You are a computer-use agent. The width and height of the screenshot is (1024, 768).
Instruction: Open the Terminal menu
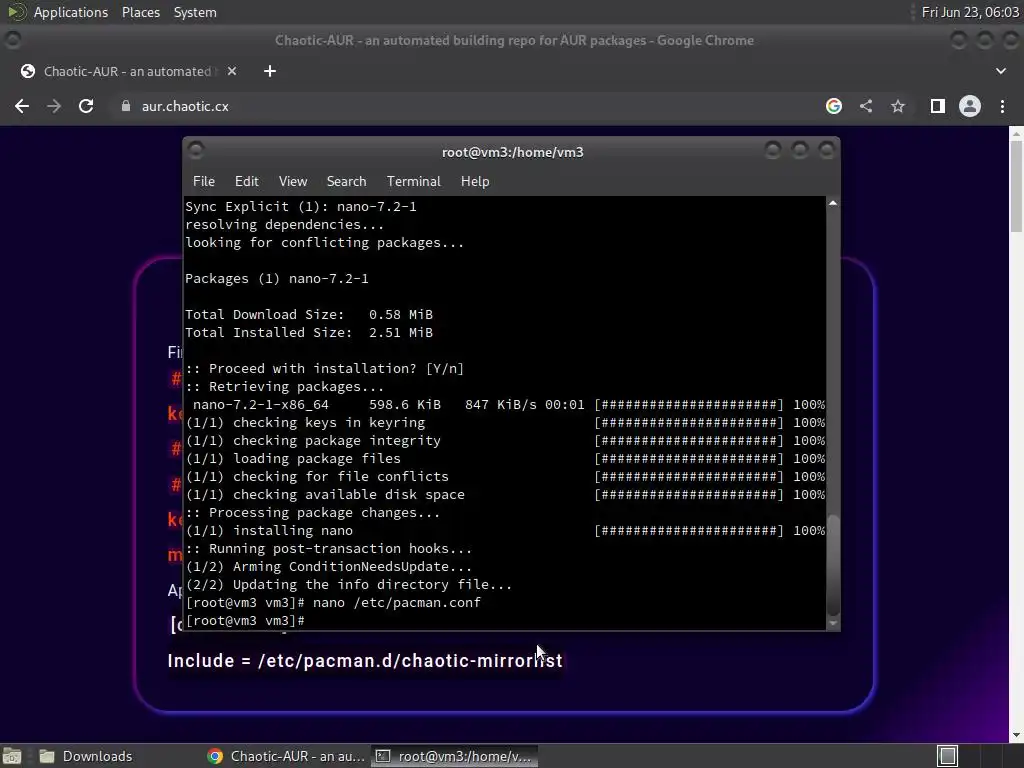point(413,182)
